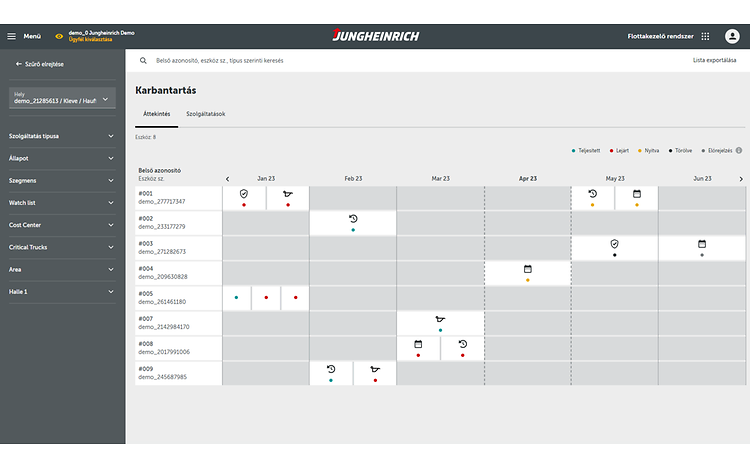Select the Áttekintés tab
The height and width of the screenshot is (469, 750).
157,114
